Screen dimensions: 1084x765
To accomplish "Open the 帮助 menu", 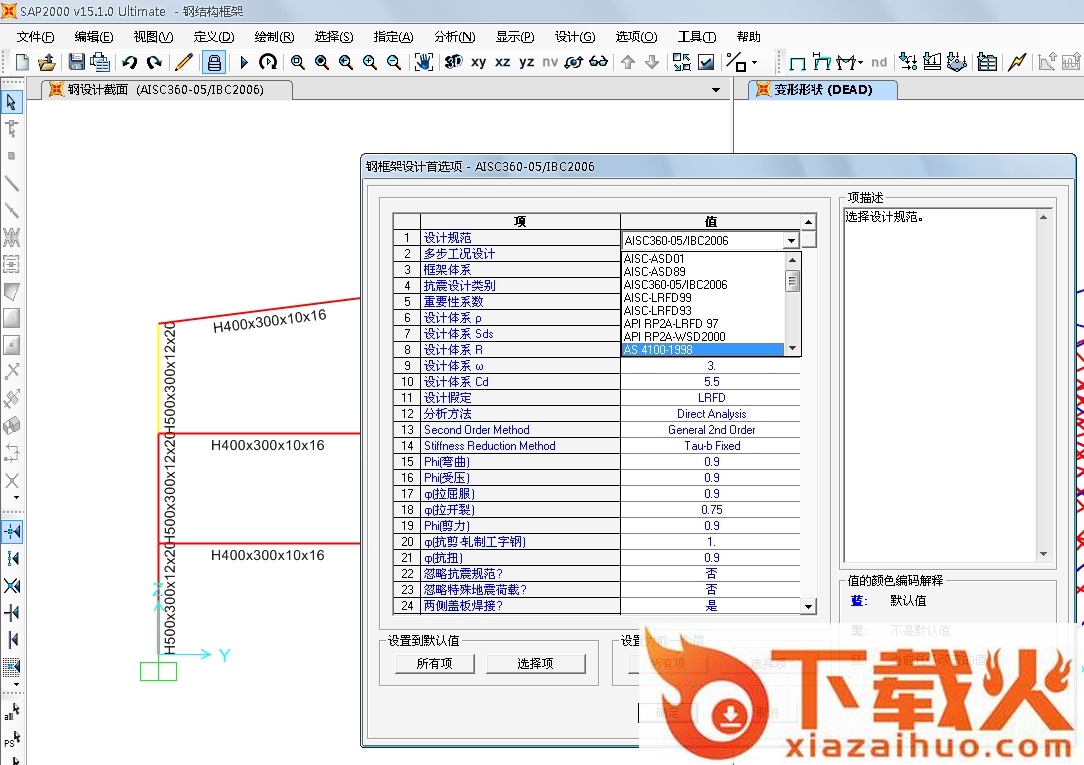I will [748, 37].
